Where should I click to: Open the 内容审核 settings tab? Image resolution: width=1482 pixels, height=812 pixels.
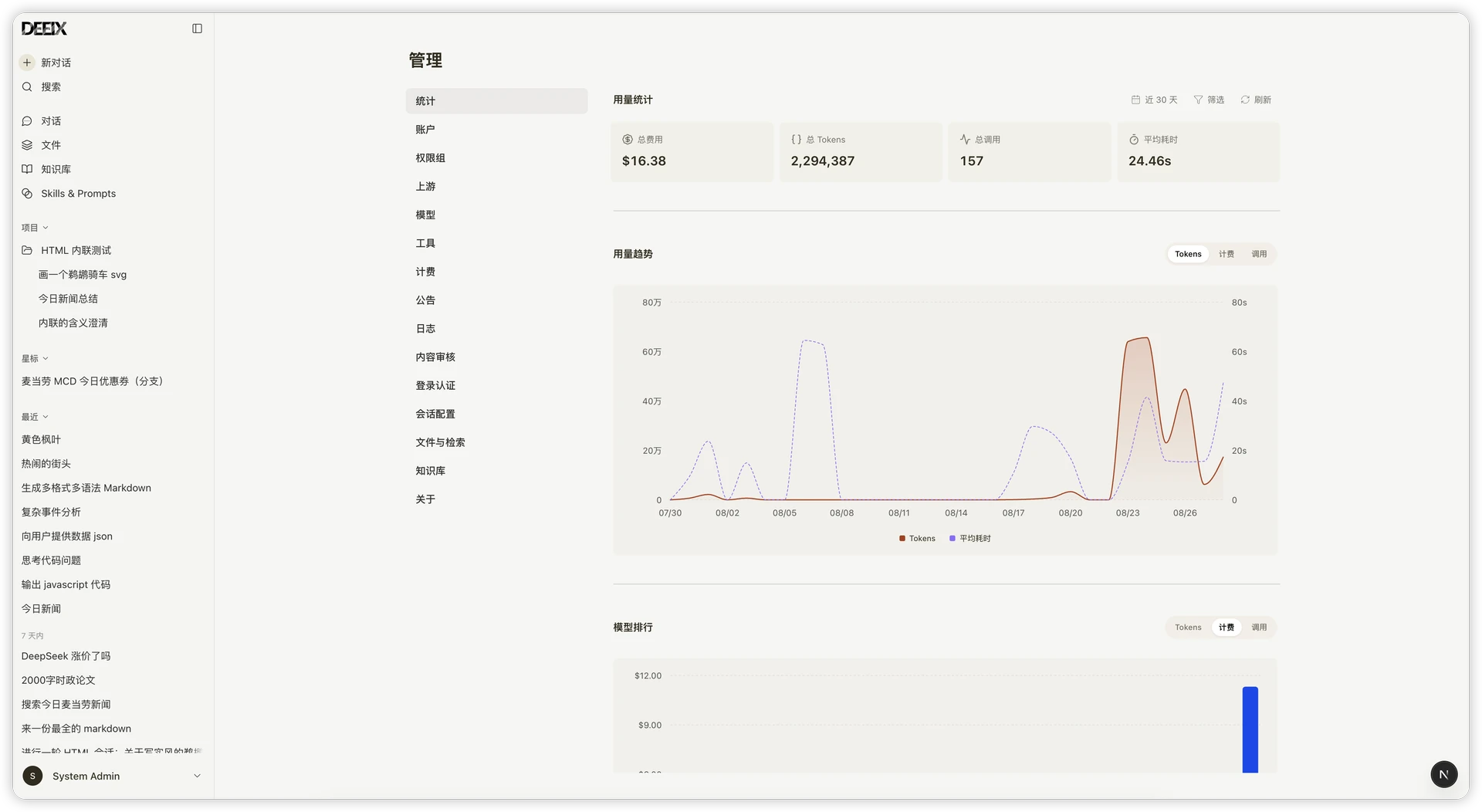pyautogui.click(x=496, y=357)
